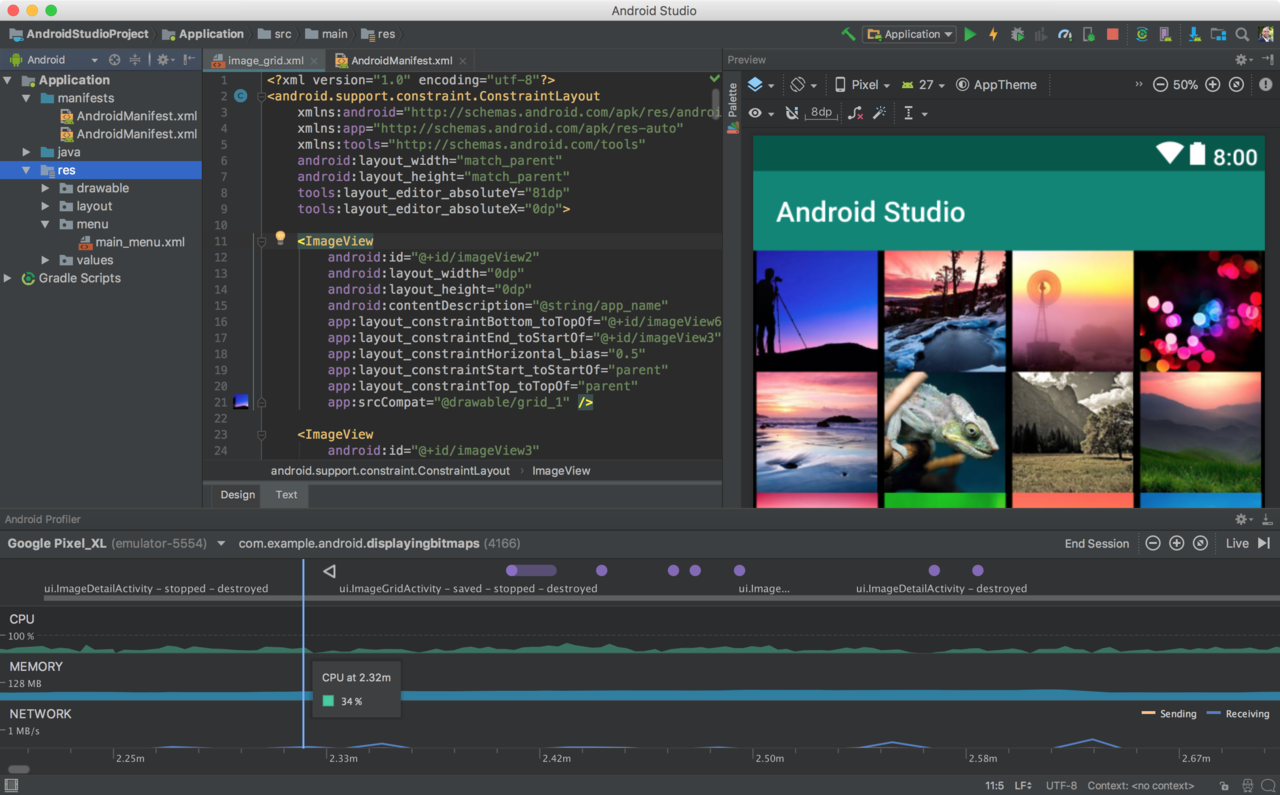Open the Android Profiler from the toolbar
Screen dimensions: 1280x795
tap(1064, 33)
